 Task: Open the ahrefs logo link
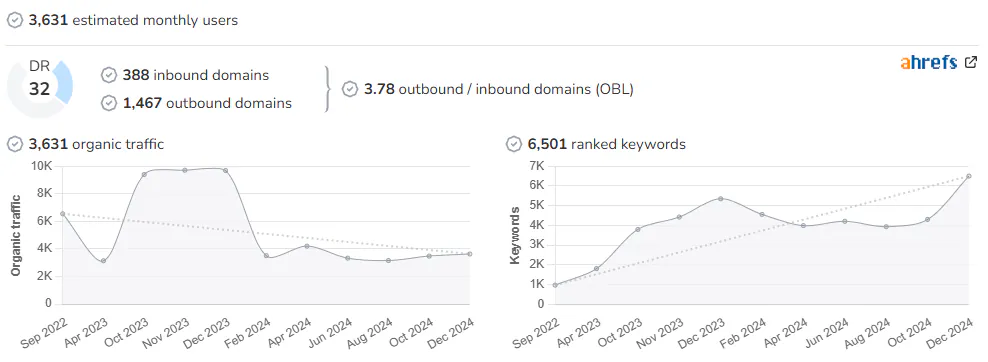(929, 62)
